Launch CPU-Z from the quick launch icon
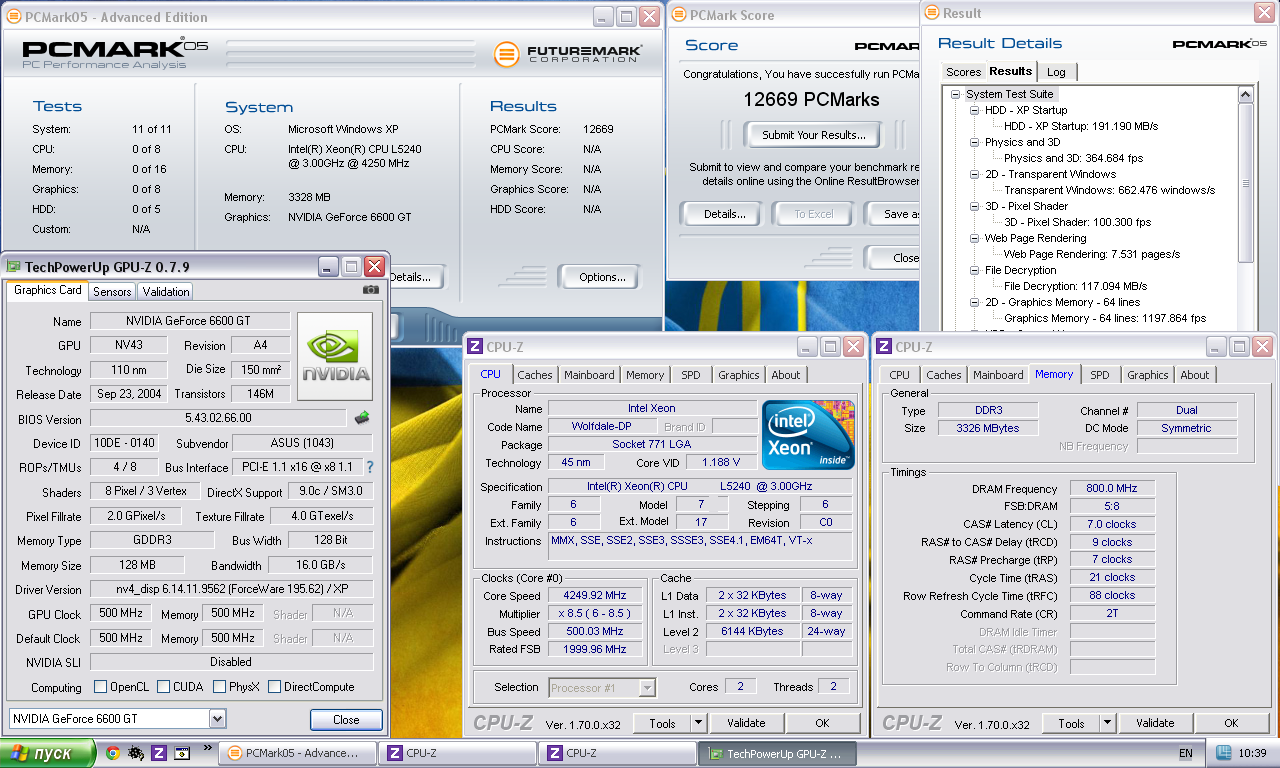Image resolution: width=1280 pixels, height=768 pixels. [159, 753]
